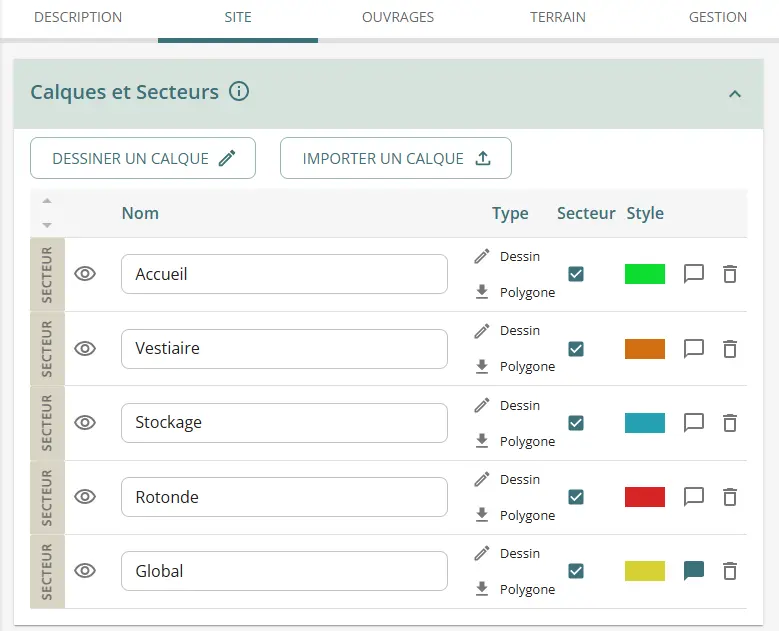This screenshot has height=631, width=779.
Task: Click the IMPORTER UN CALQUE button
Action: point(396,158)
